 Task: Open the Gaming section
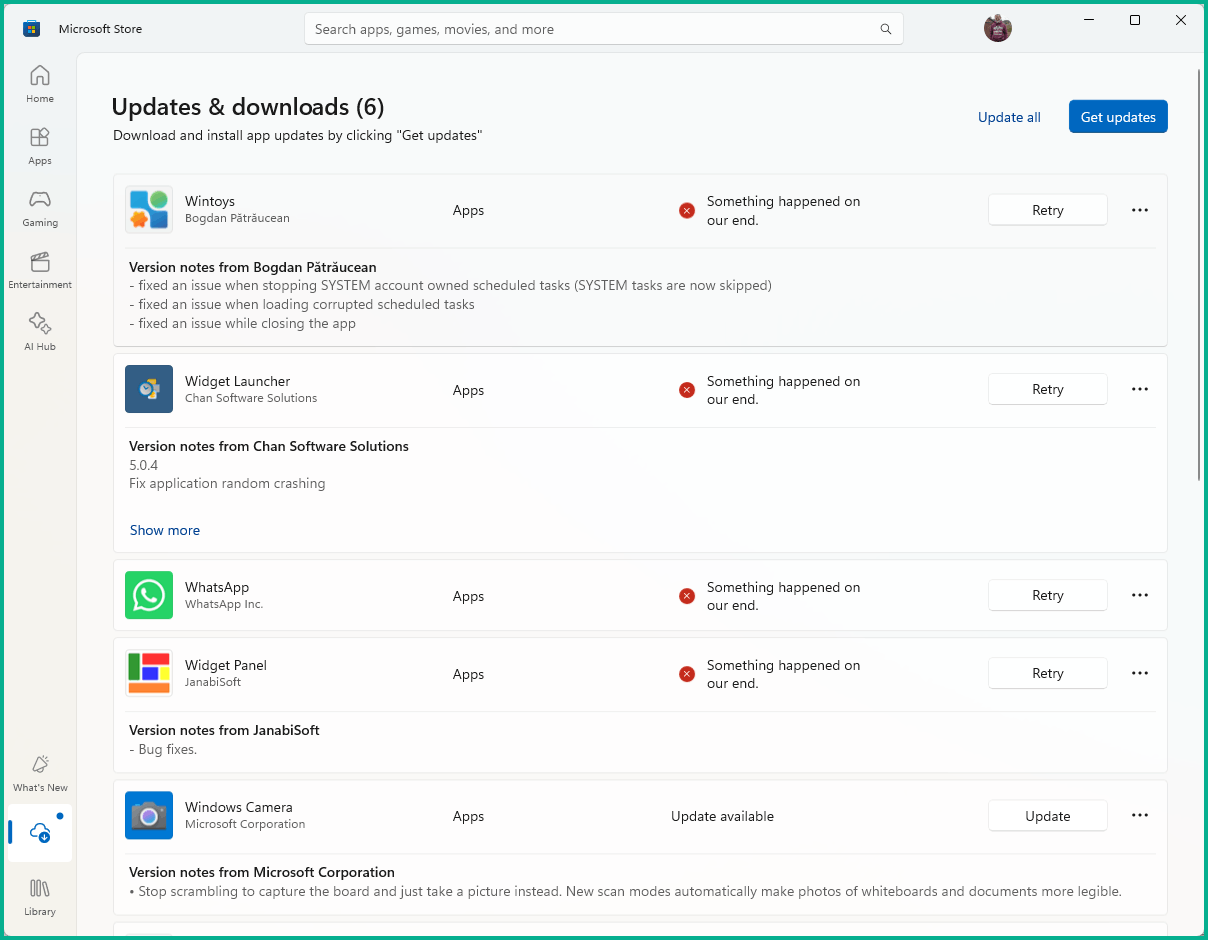[x=40, y=208]
